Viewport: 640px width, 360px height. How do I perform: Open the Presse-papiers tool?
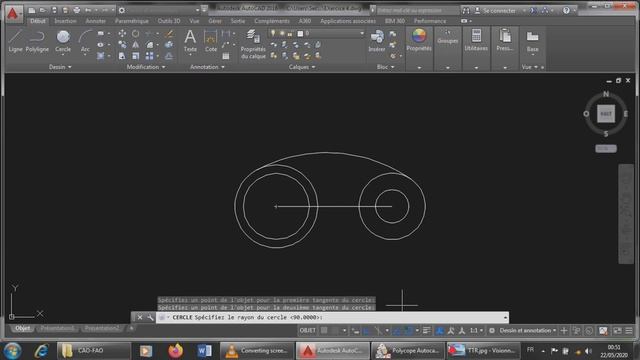click(505, 40)
